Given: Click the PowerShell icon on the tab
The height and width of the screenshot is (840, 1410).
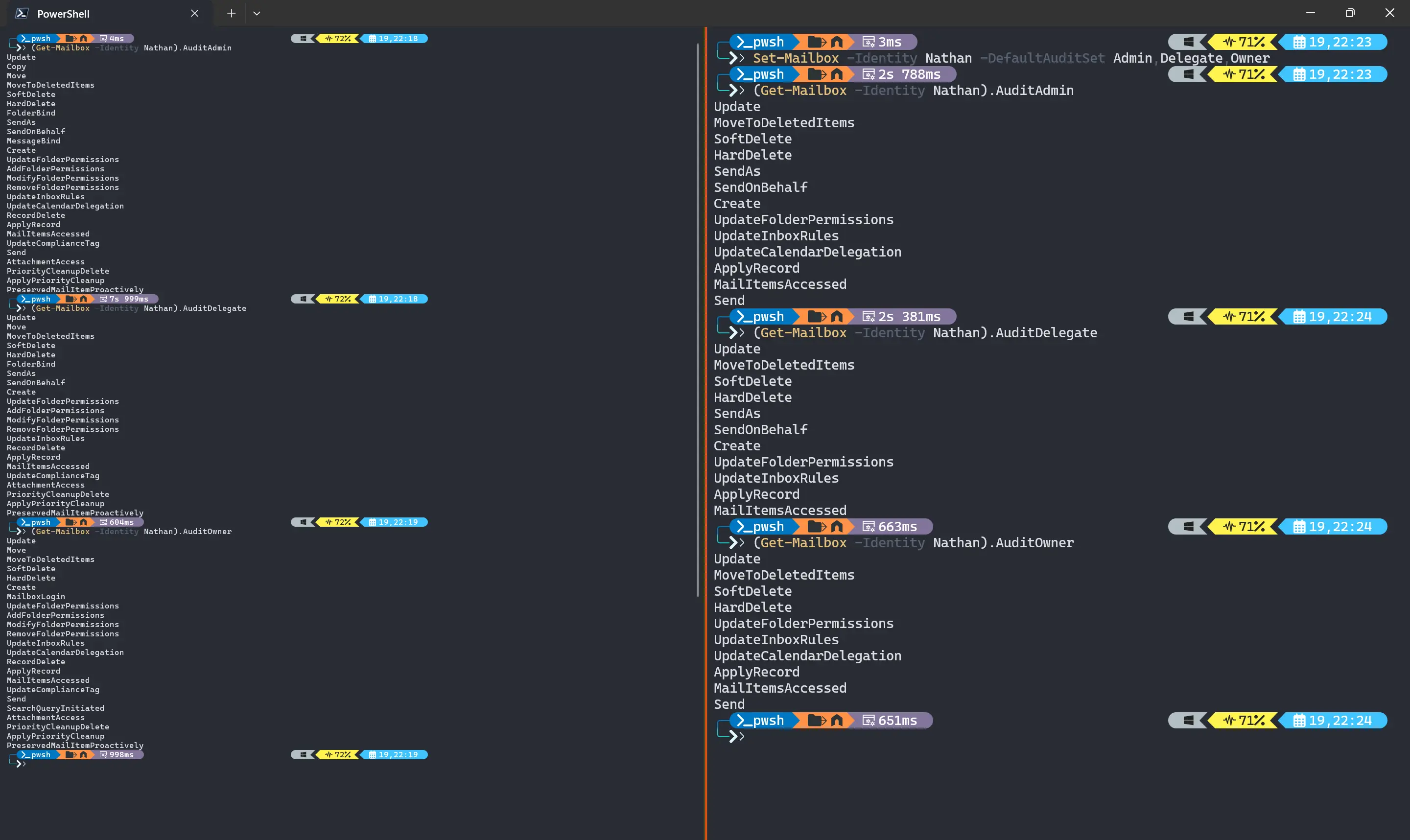Looking at the screenshot, I should 22,13.
